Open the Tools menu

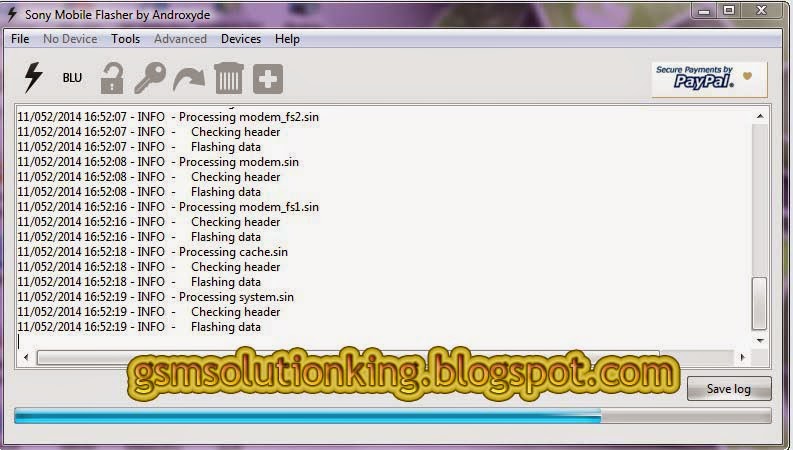click(125, 39)
